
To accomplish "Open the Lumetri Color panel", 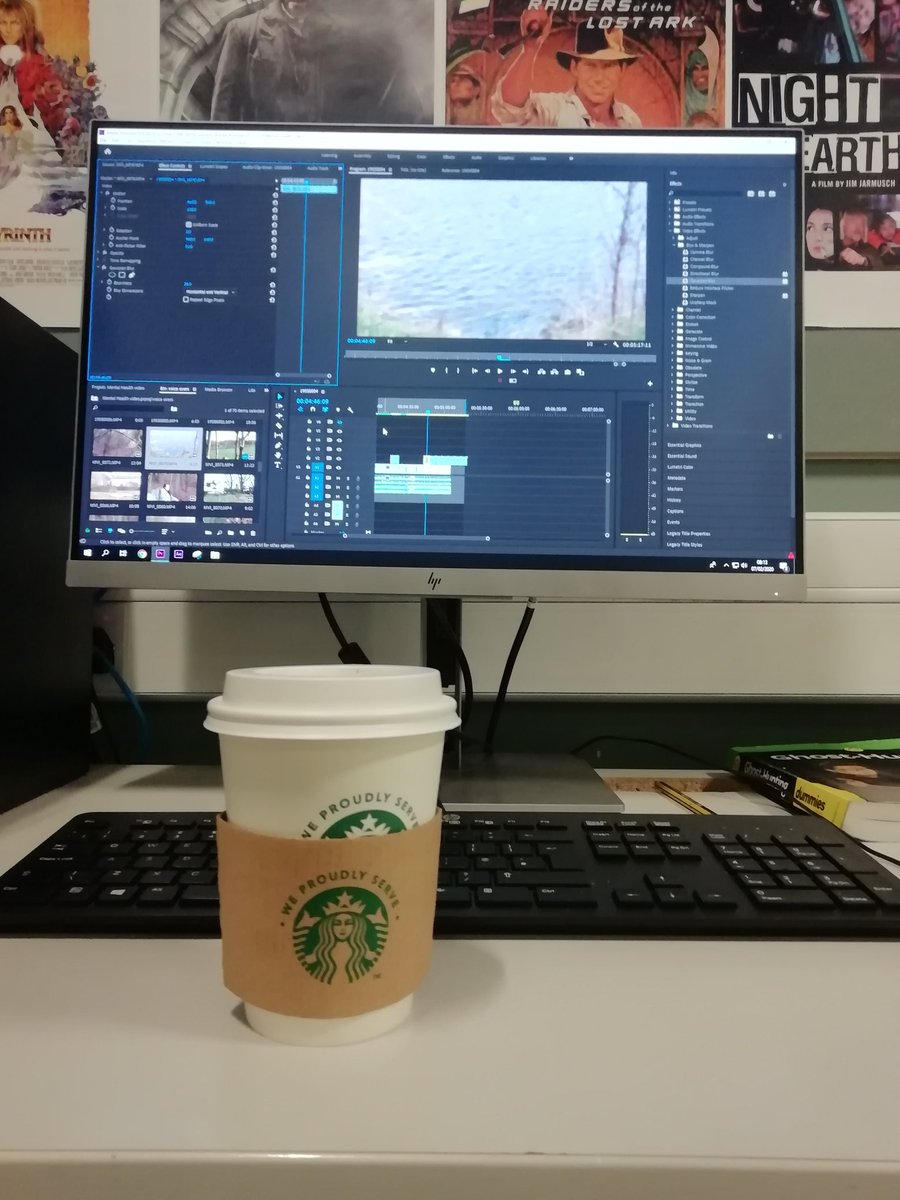I will click(x=680, y=467).
